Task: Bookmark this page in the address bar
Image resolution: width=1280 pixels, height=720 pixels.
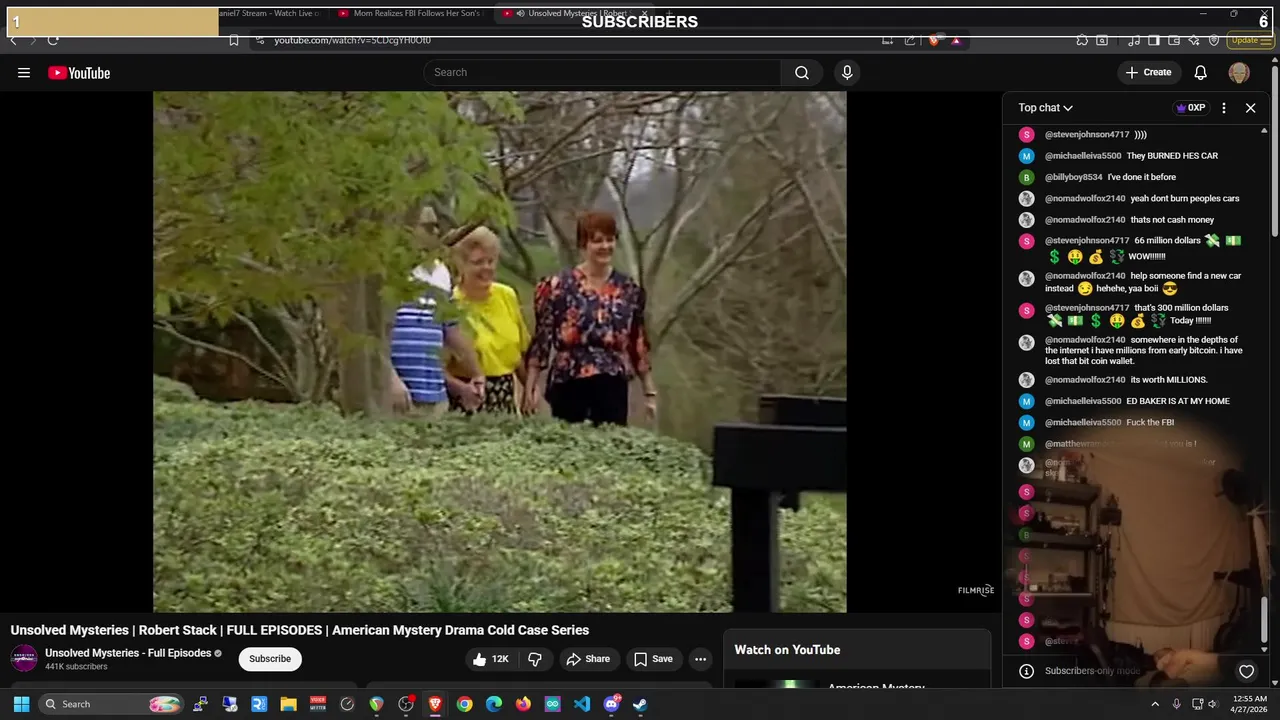Action: [x=233, y=40]
